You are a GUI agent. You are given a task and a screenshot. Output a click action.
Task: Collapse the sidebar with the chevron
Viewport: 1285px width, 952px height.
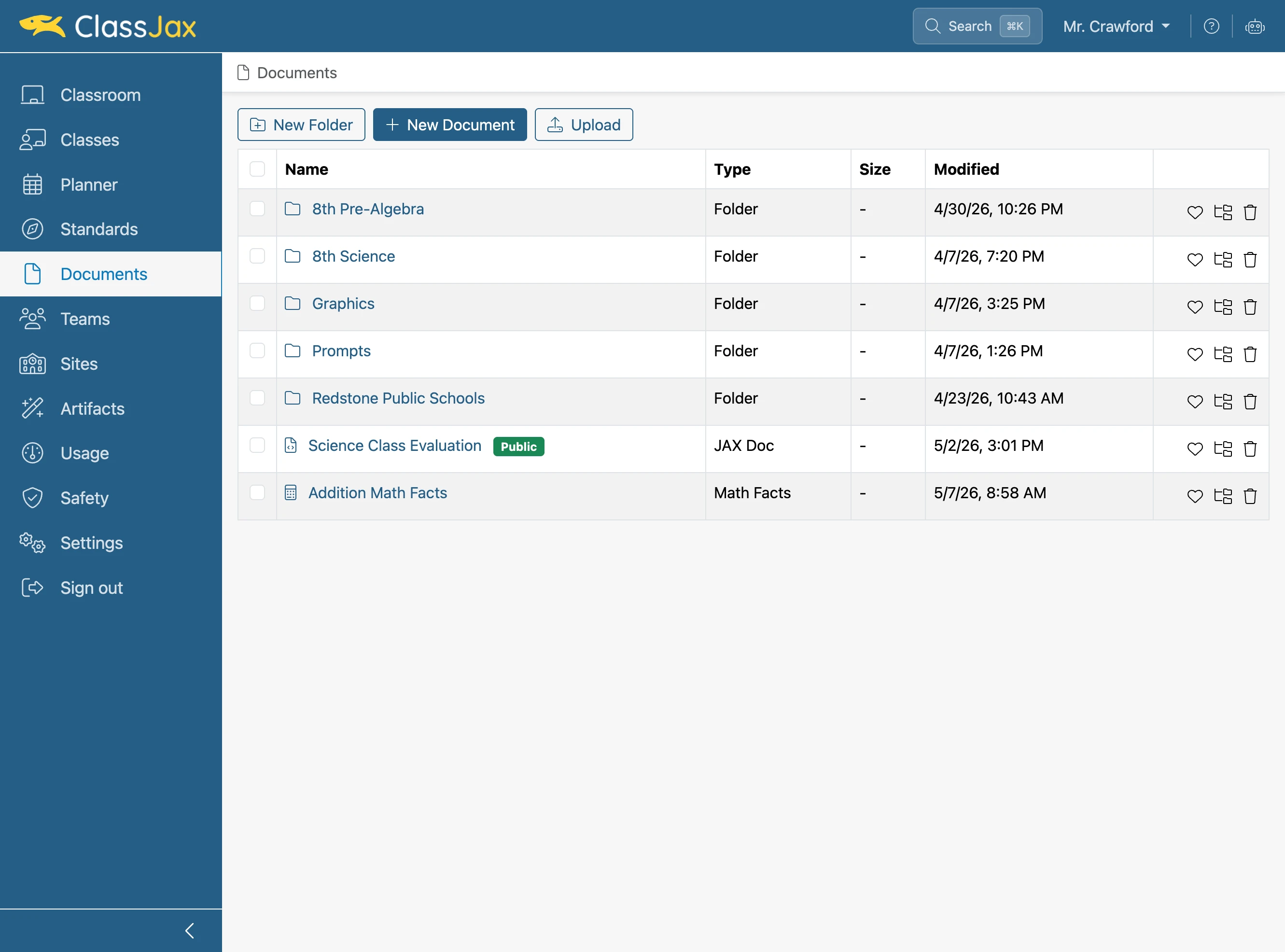point(190,930)
